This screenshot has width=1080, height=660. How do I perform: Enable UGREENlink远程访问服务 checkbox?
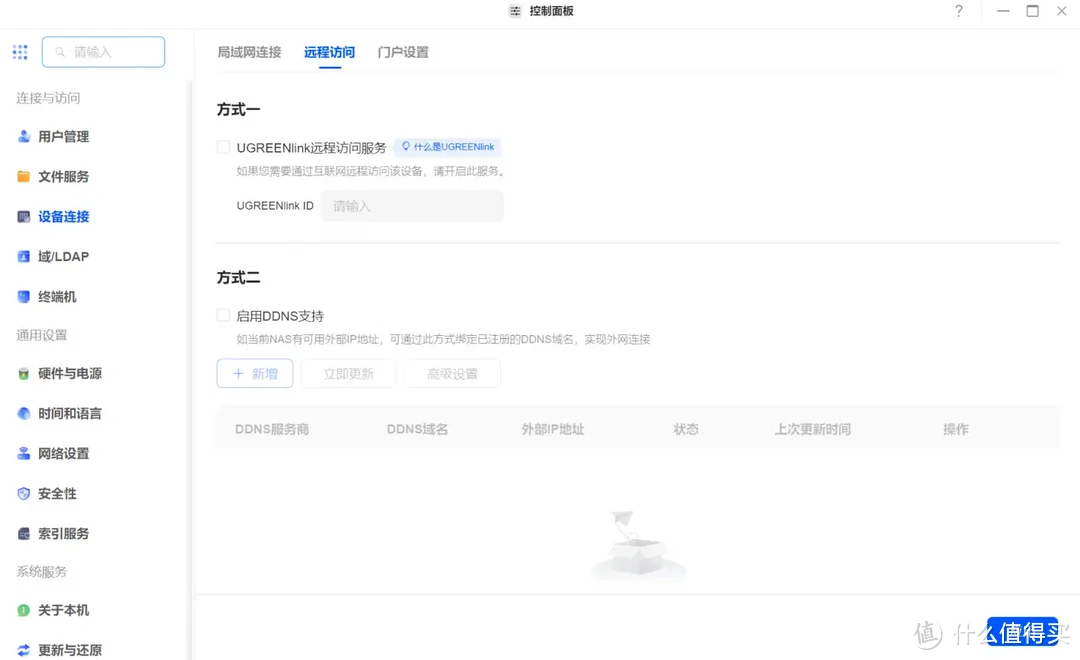(x=223, y=147)
